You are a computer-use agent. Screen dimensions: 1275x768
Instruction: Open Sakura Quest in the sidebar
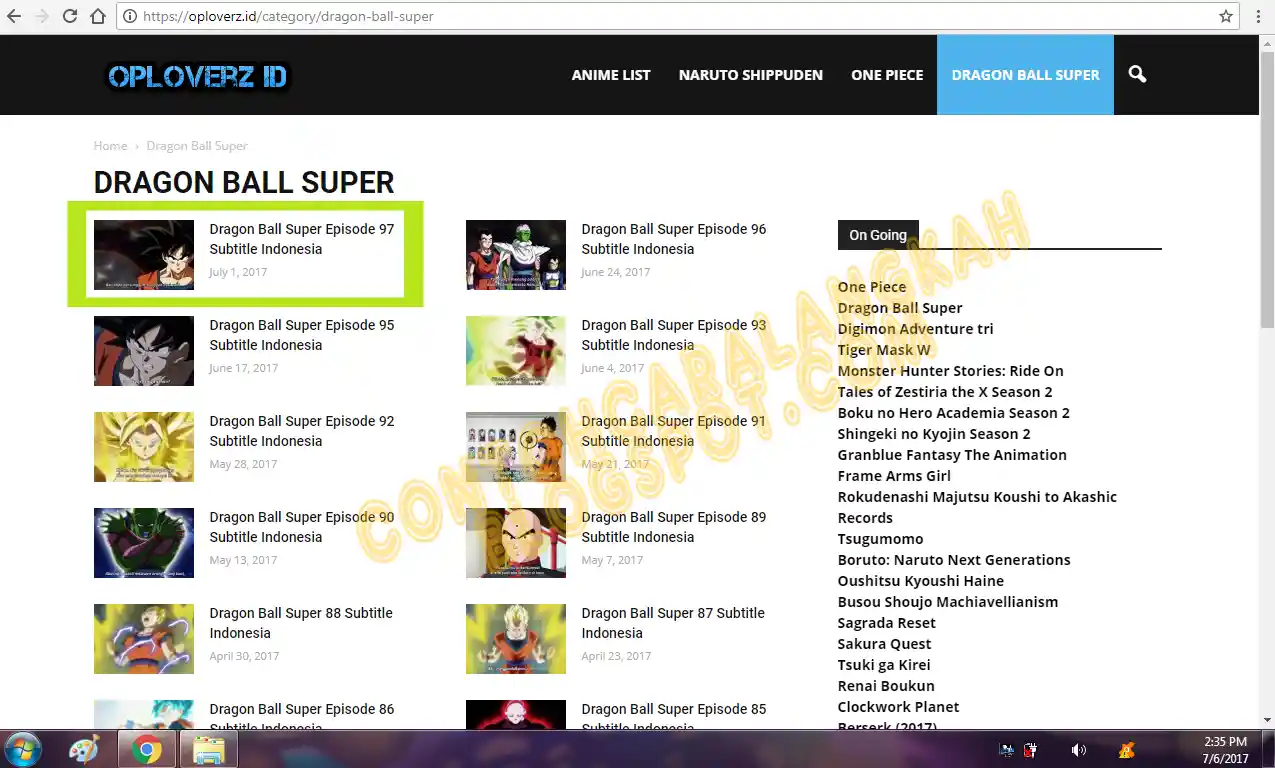click(884, 644)
